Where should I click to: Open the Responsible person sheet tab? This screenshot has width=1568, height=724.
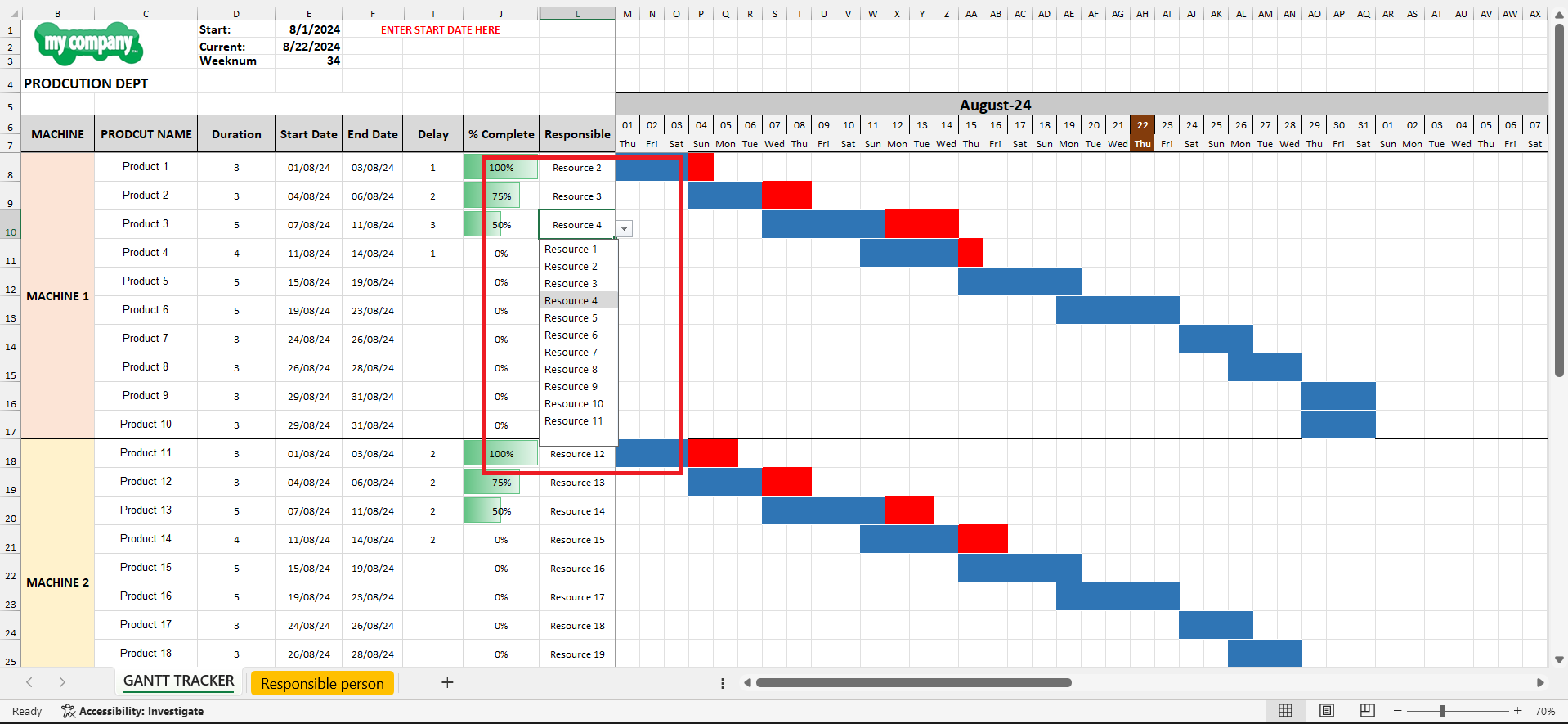322,683
